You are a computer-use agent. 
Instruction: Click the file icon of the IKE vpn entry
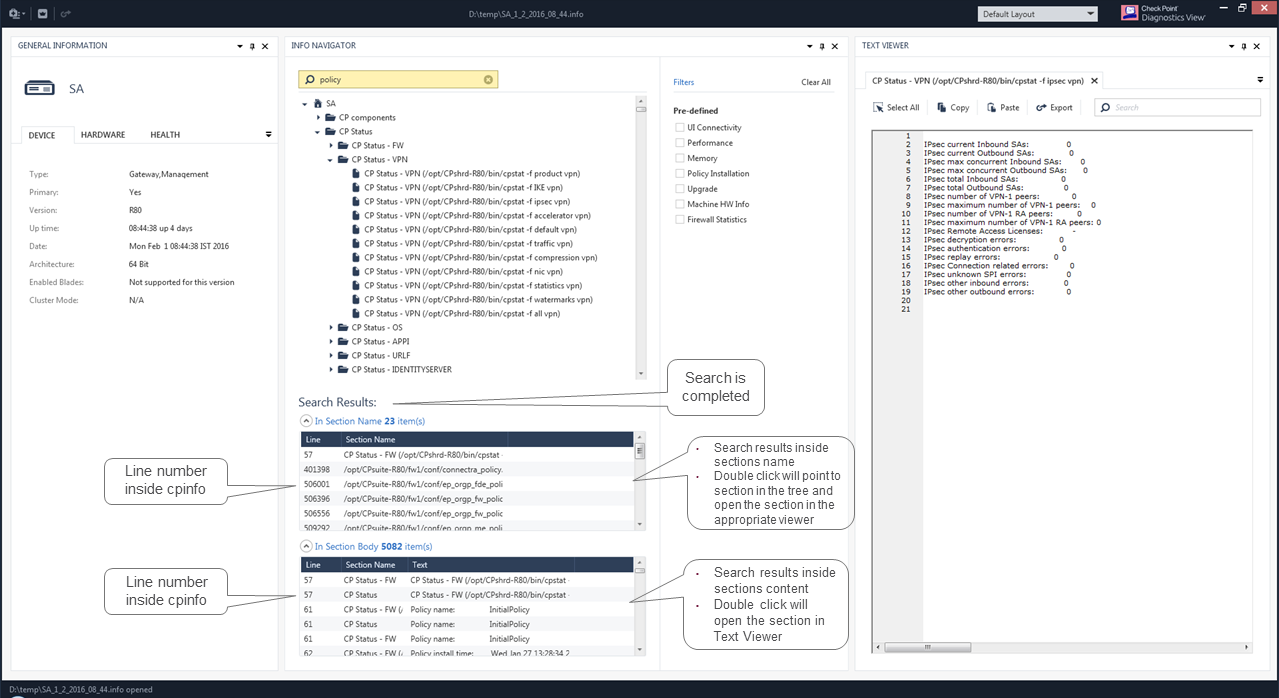click(x=356, y=188)
